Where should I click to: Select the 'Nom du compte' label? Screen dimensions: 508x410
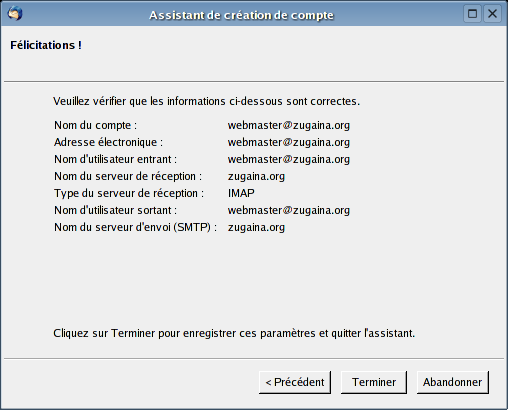(95, 125)
